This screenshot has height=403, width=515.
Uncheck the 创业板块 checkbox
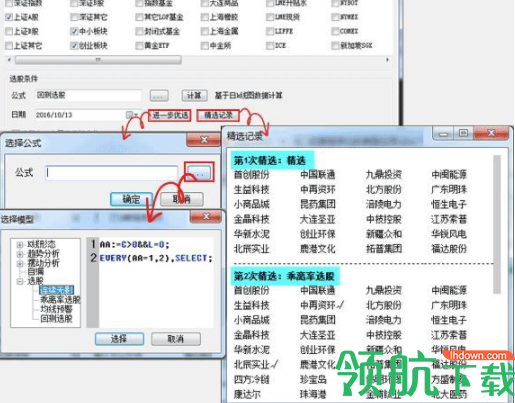click(74, 46)
